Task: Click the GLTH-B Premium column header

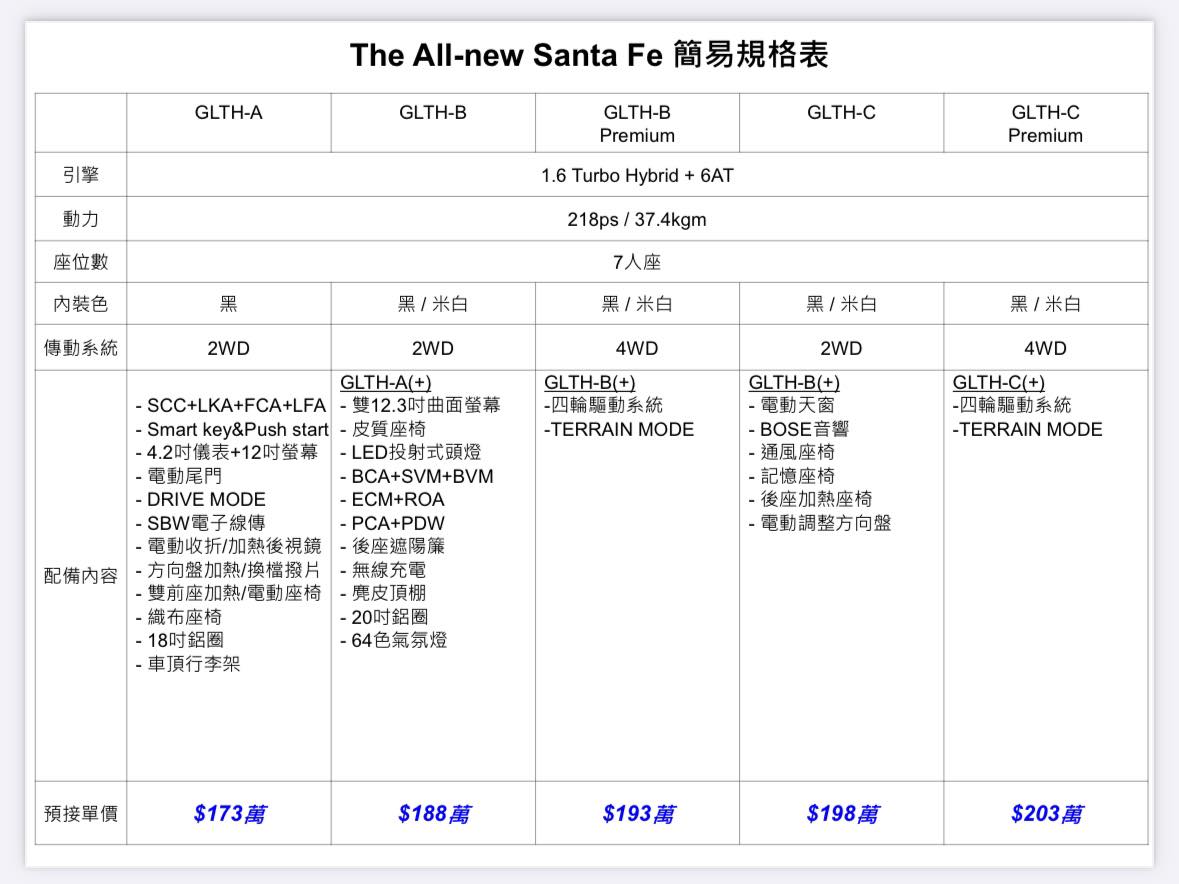Action: coord(637,124)
